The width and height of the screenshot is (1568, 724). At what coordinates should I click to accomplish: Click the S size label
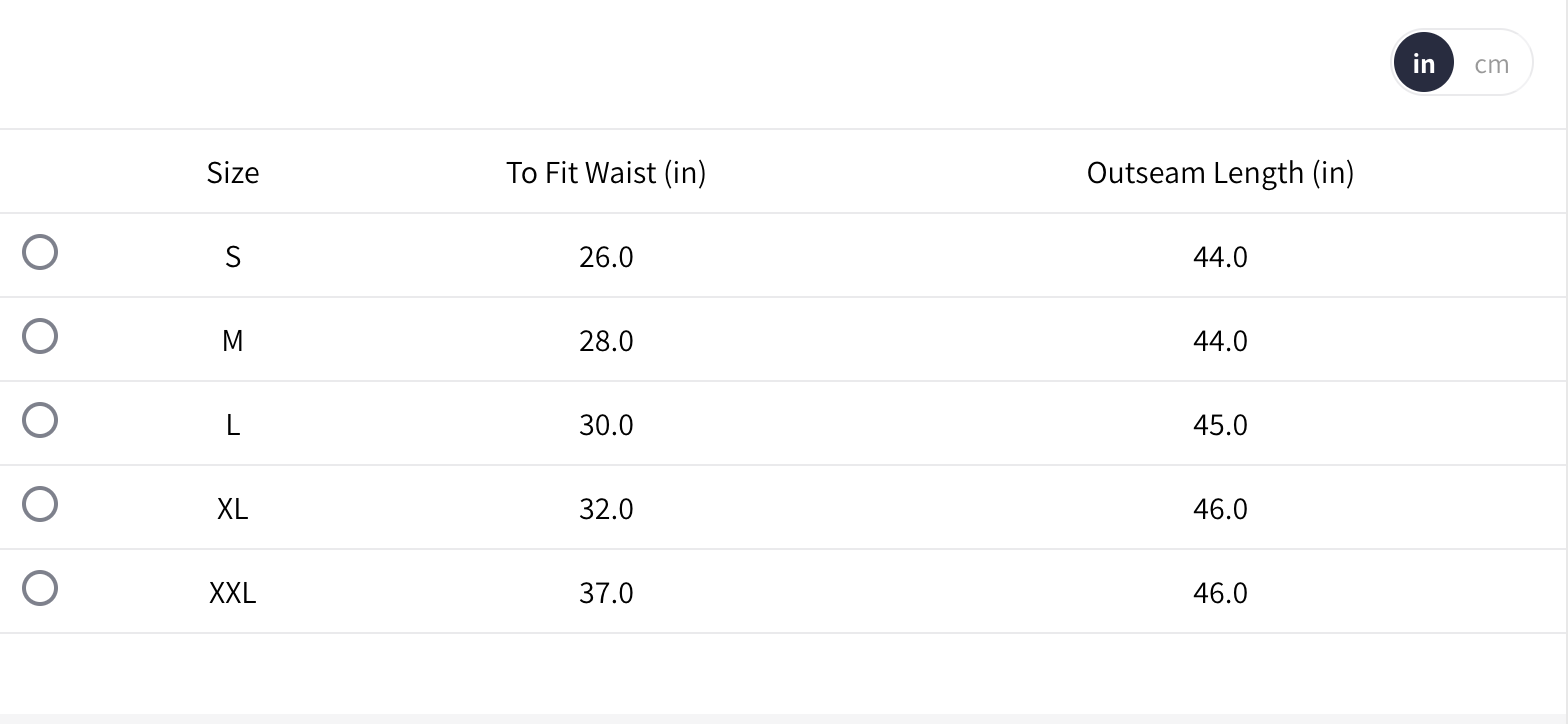pos(233,257)
